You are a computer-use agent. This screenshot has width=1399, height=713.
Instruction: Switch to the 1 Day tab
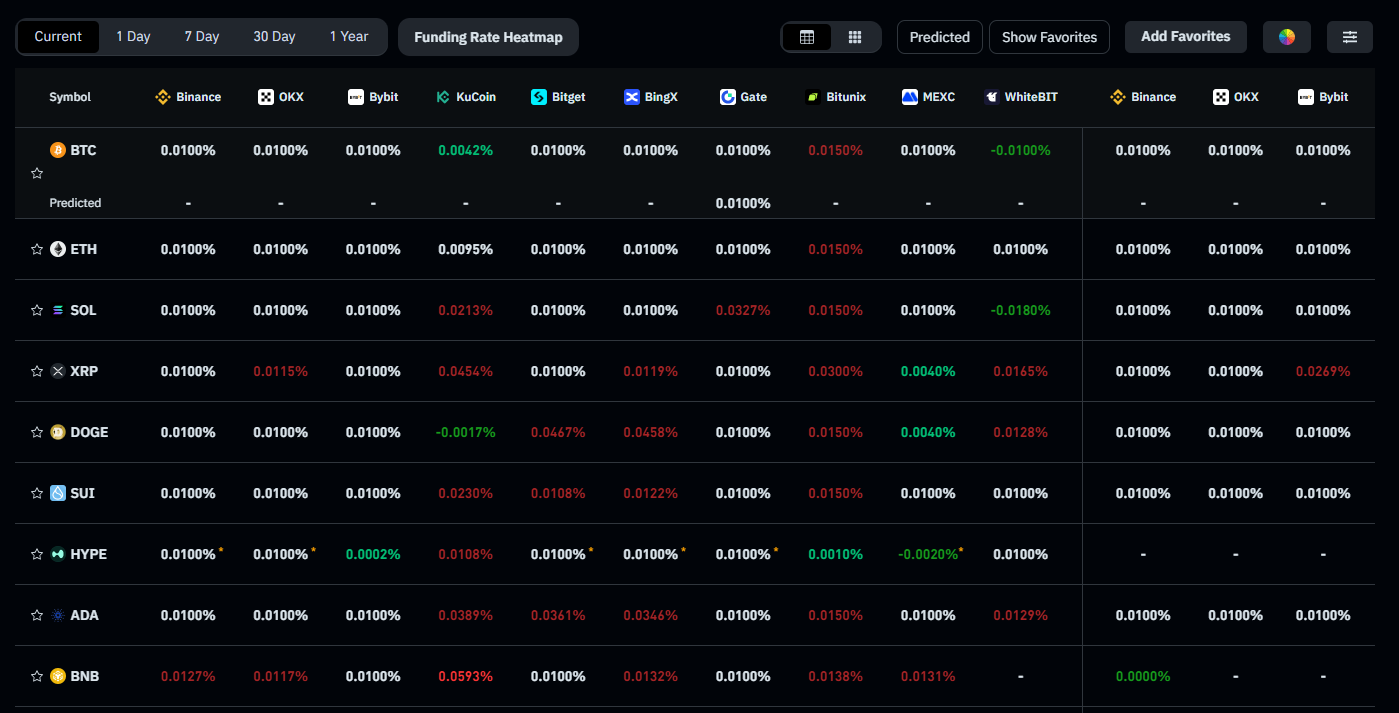(x=133, y=36)
